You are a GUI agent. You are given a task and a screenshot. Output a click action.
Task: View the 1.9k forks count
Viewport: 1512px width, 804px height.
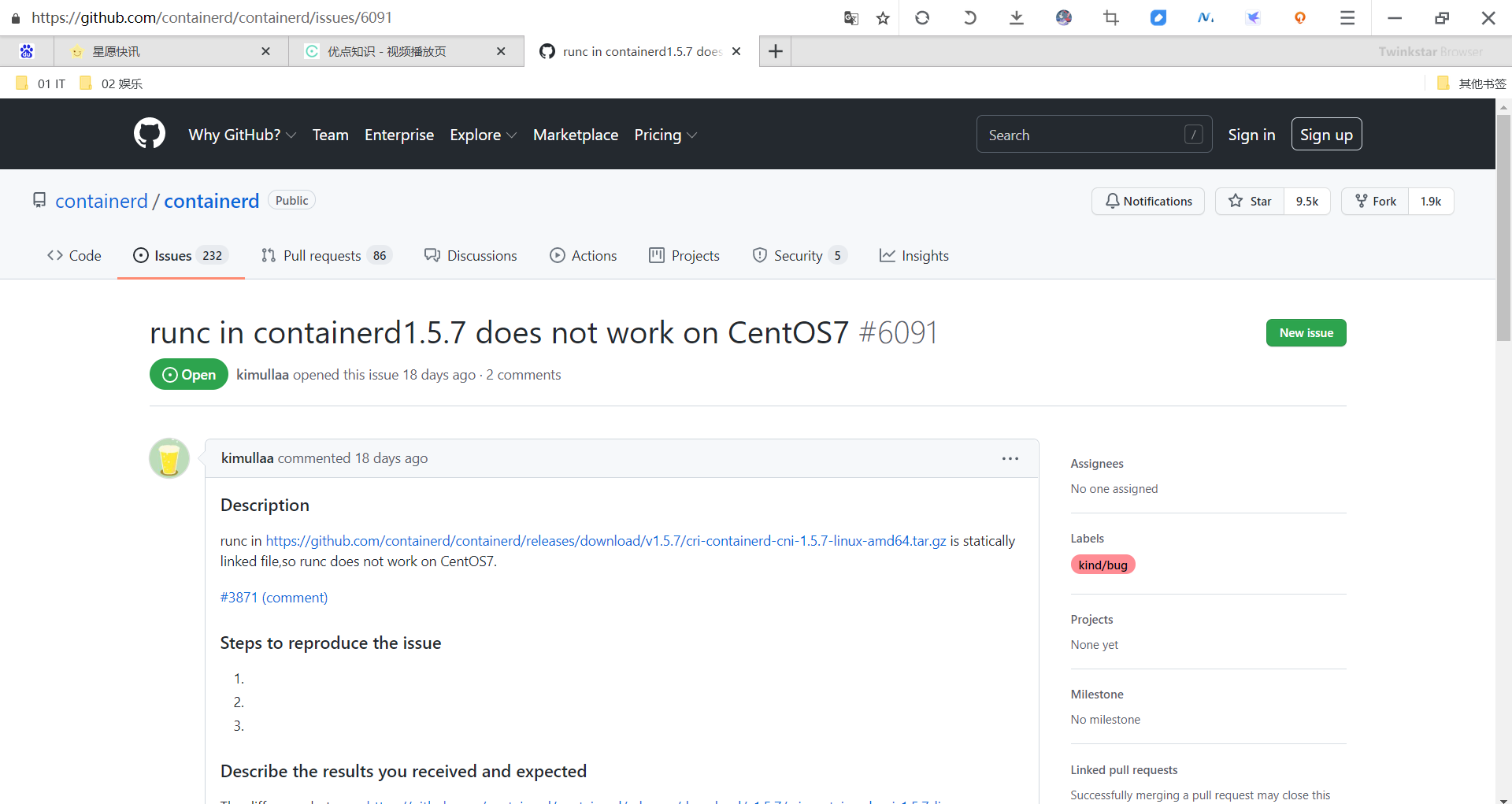click(x=1431, y=202)
